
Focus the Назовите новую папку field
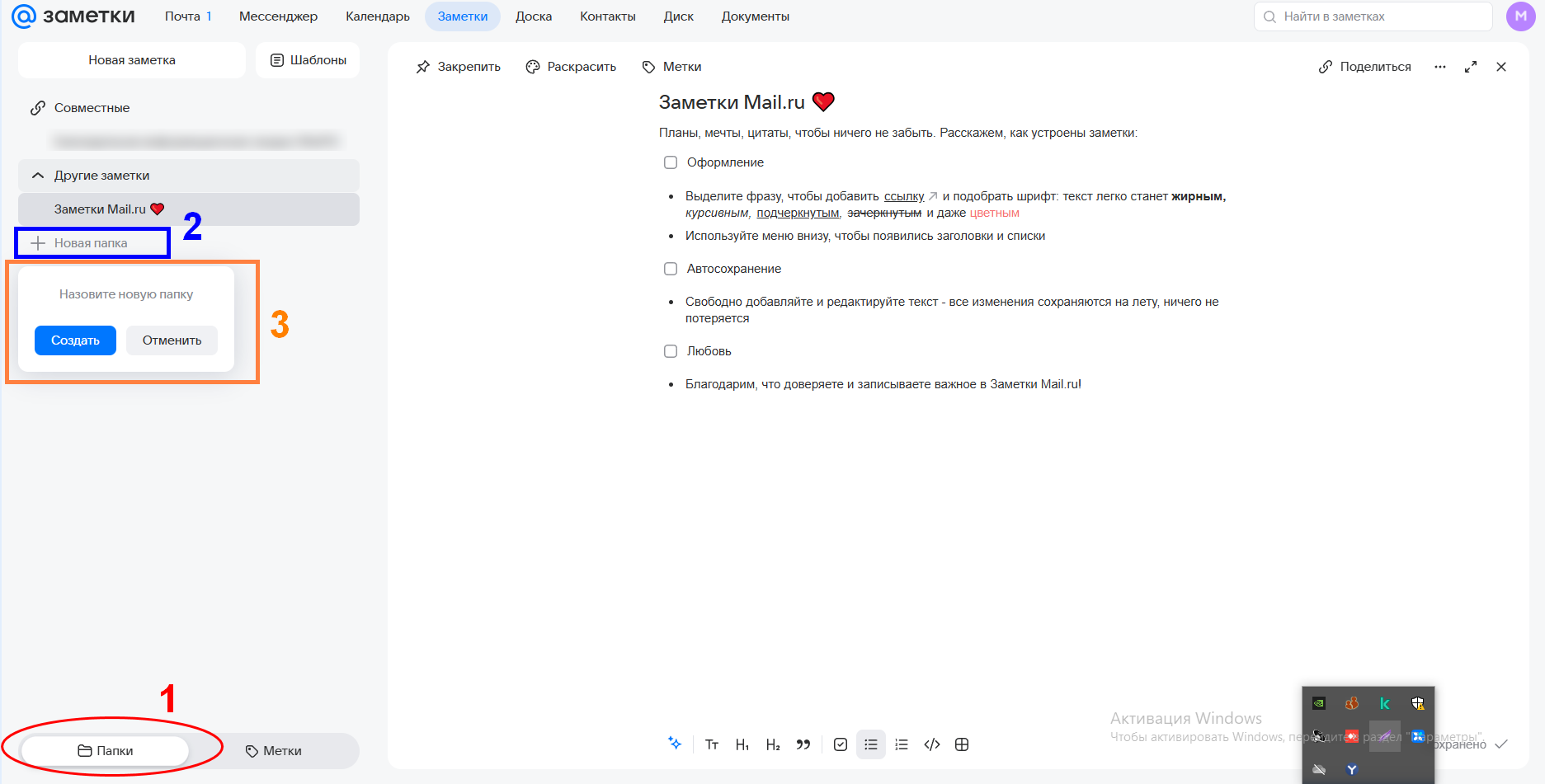pyautogui.click(x=126, y=294)
